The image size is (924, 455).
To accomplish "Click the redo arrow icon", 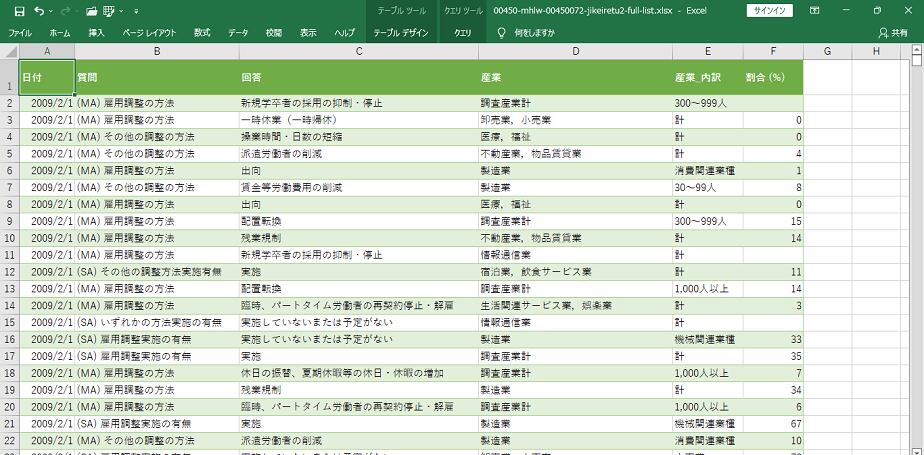I will 65,11.
